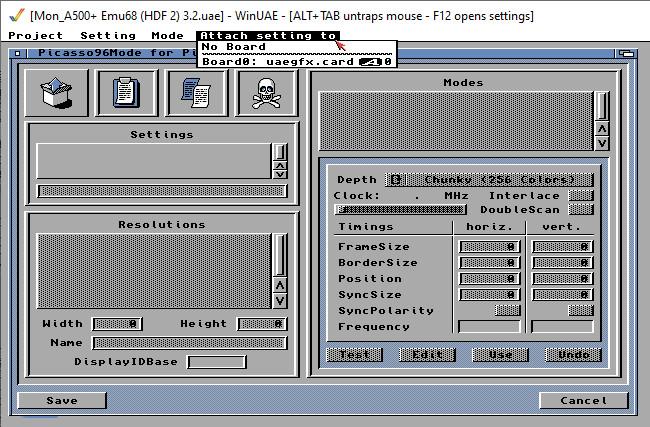Click the horizontal FrameSize field

[x=489, y=247]
